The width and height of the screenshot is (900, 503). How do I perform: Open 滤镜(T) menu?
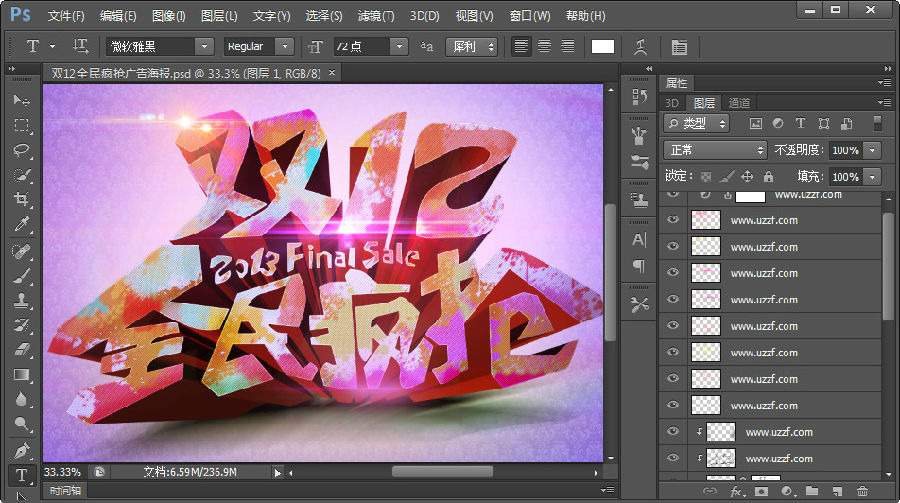click(376, 16)
